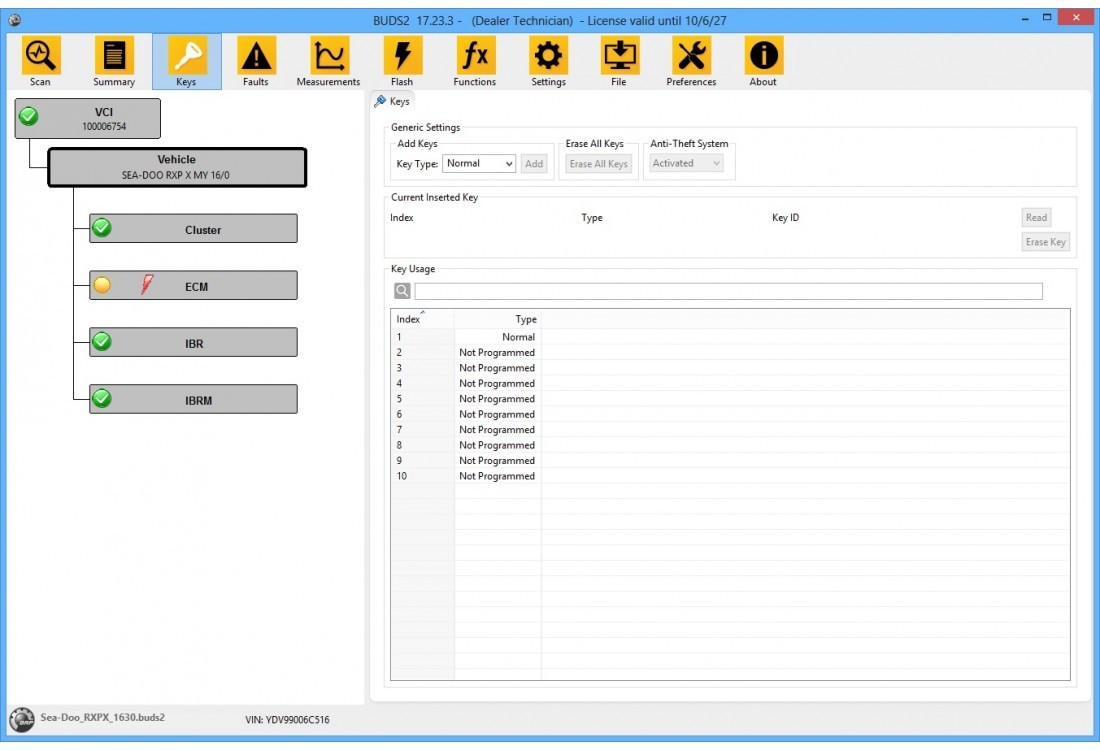This screenshot has width=1100, height=750.
Task: Open the Flash lightning icon
Action: 402,61
